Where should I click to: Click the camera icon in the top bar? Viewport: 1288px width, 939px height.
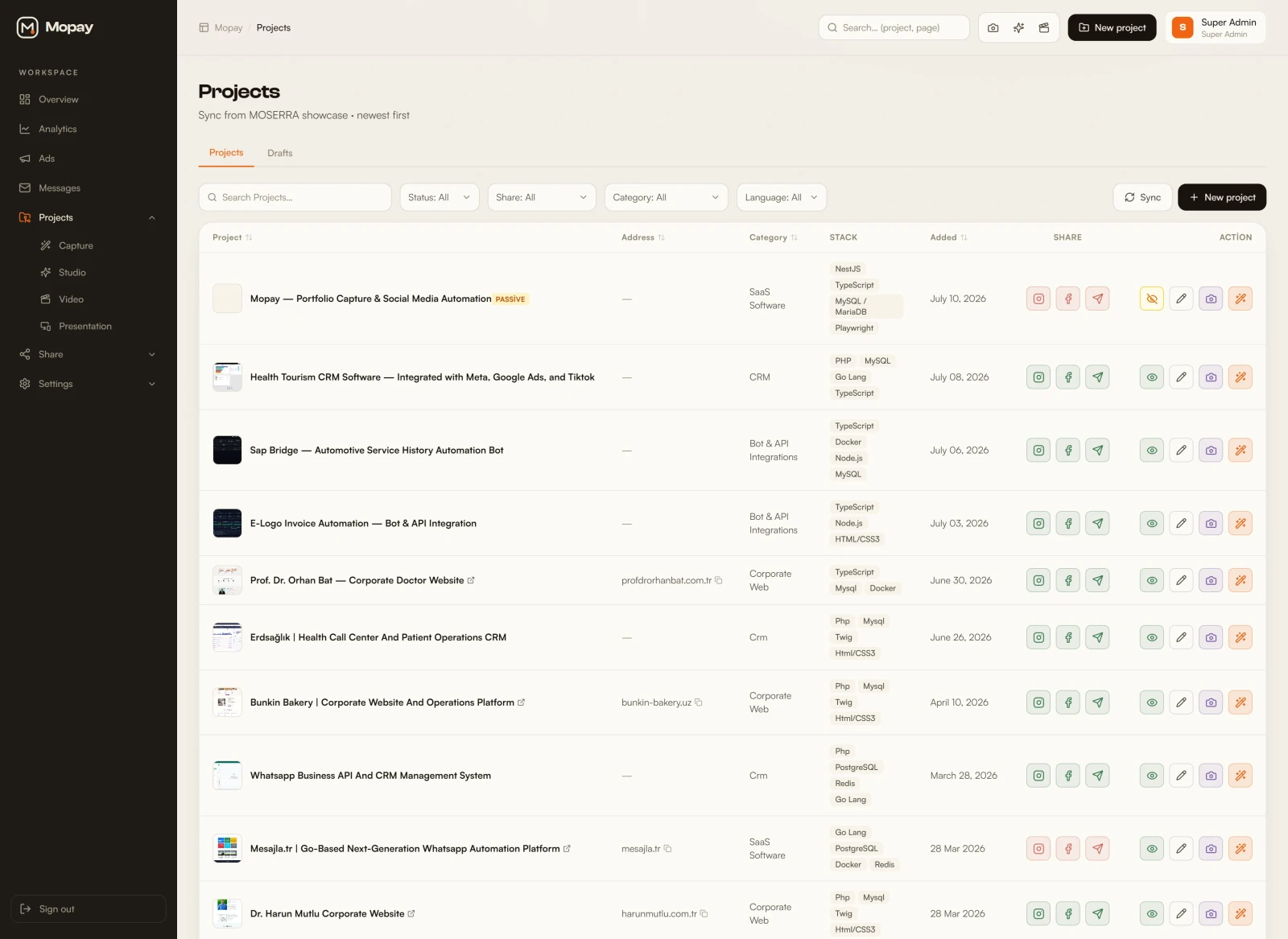(993, 27)
